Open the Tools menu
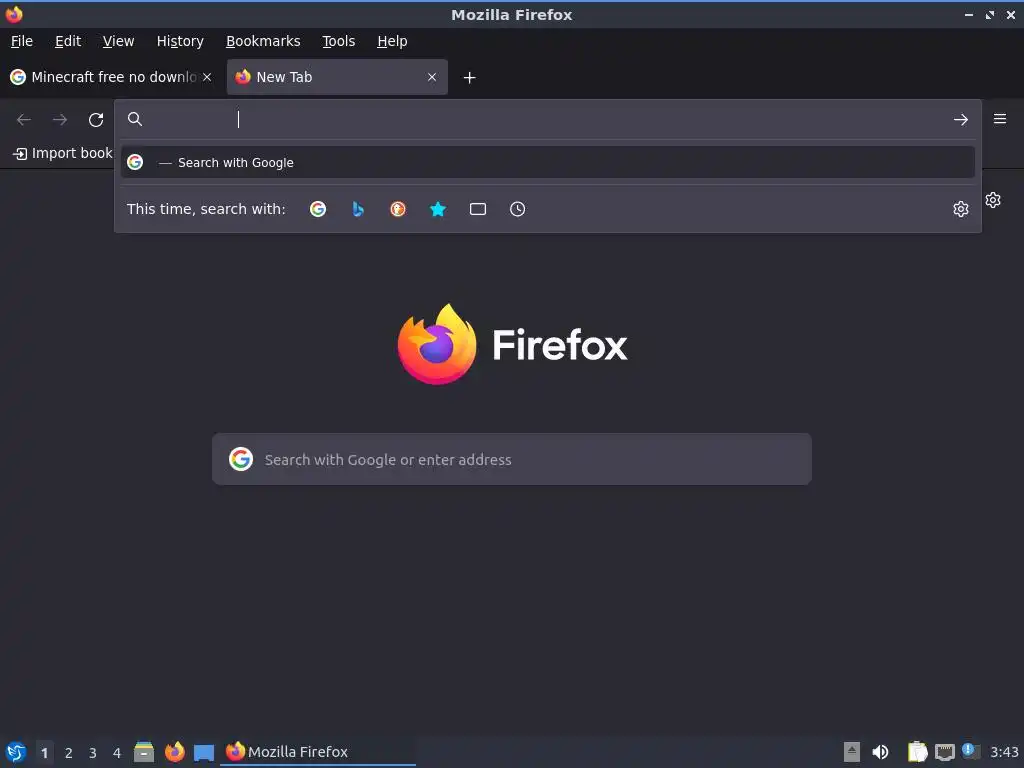This screenshot has height=768, width=1024. click(x=338, y=41)
